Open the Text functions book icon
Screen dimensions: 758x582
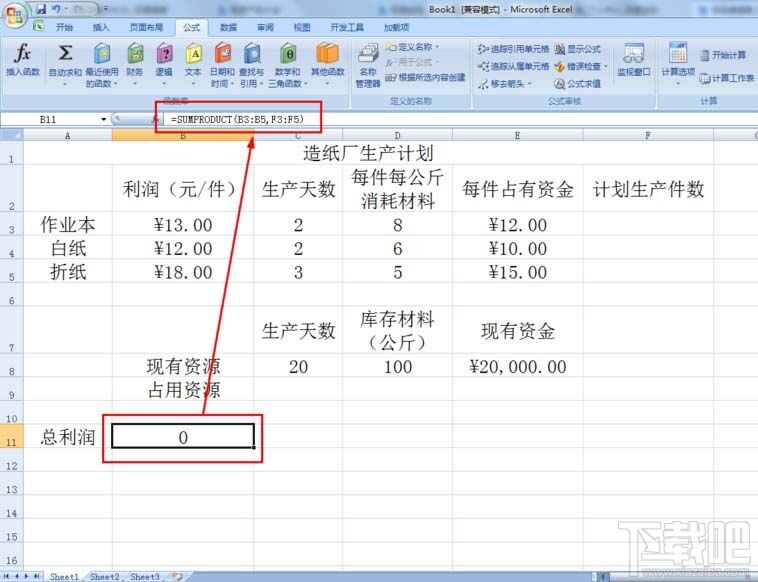(193, 53)
